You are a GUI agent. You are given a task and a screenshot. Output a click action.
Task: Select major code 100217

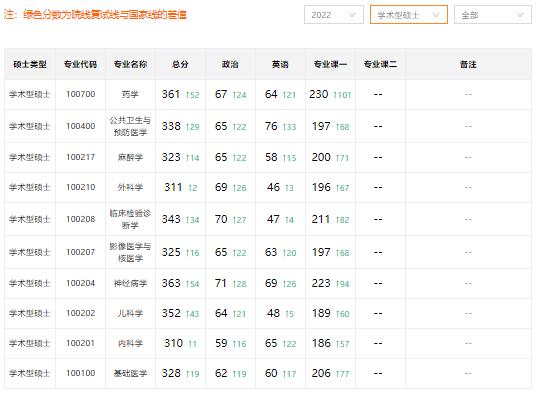point(80,157)
